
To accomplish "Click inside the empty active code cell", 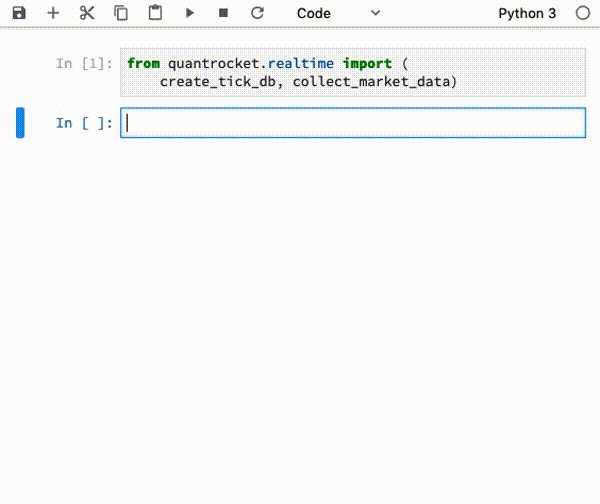I will click(353, 123).
